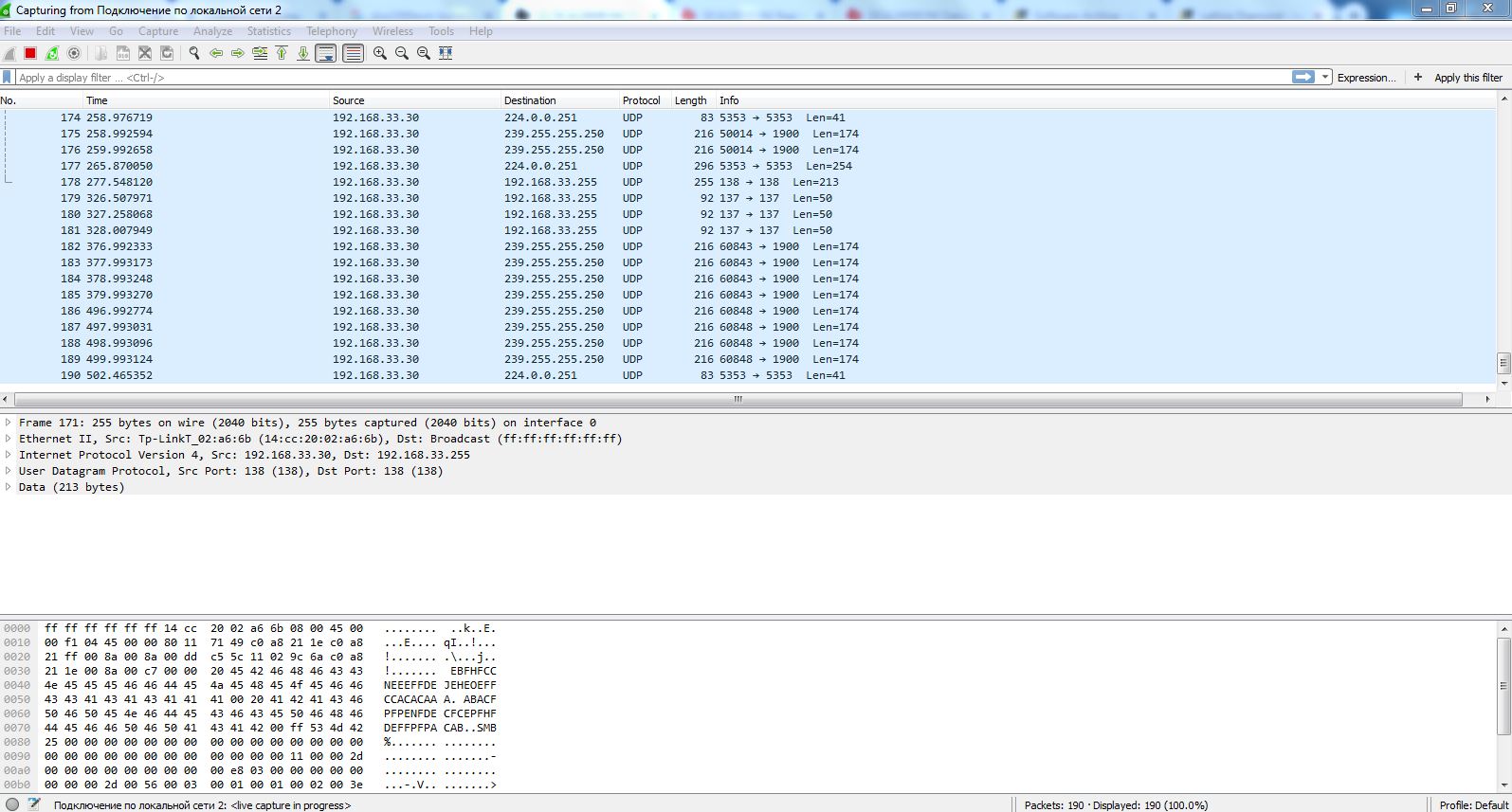Screen dimensions: 1512x812
Task: Expand the User Datagram Protocol section
Action: click(x=9, y=471)
